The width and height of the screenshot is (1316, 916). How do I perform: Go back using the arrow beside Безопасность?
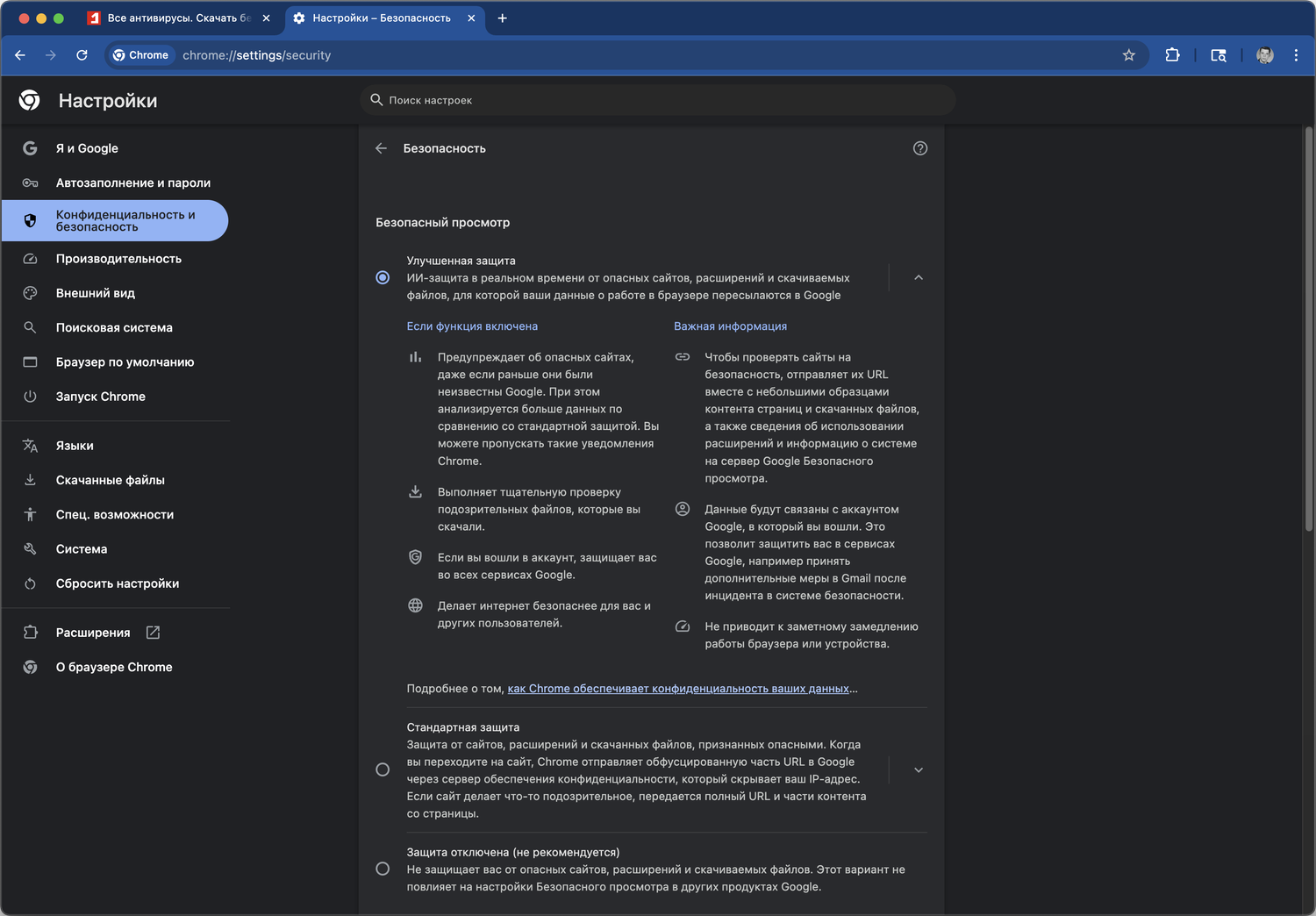coord(381,148)
